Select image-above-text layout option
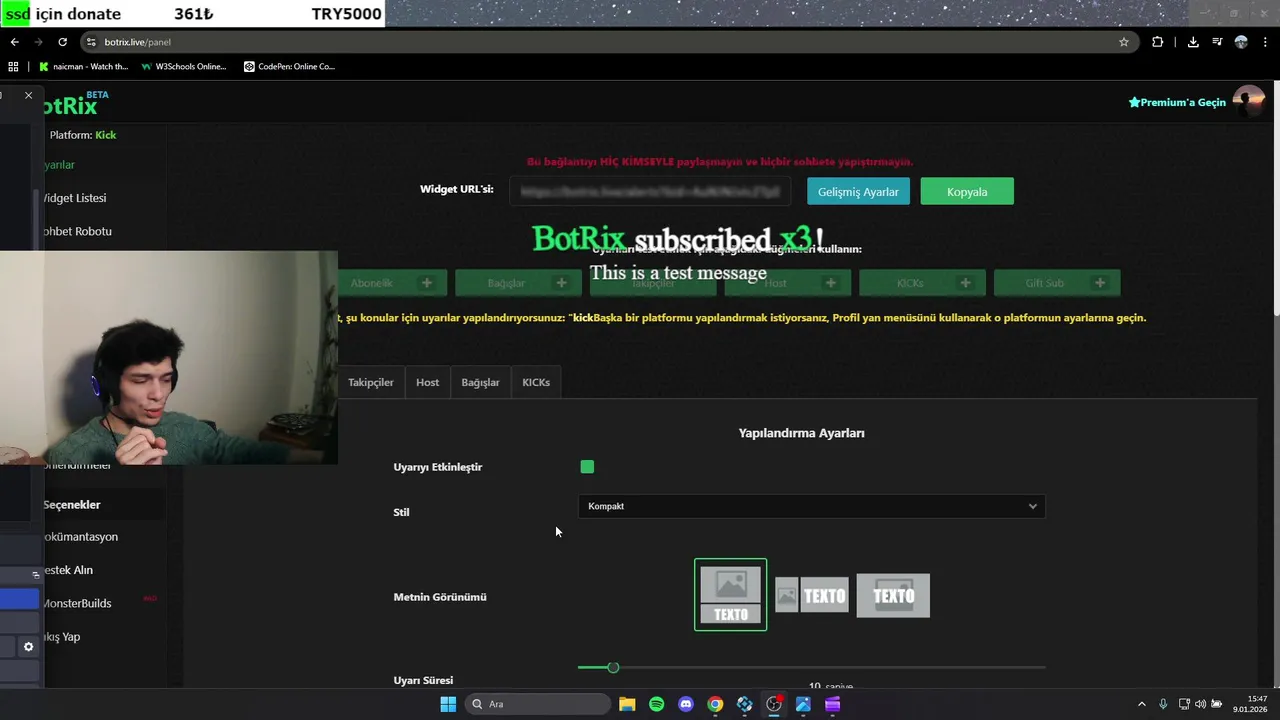 pos(730,595)
